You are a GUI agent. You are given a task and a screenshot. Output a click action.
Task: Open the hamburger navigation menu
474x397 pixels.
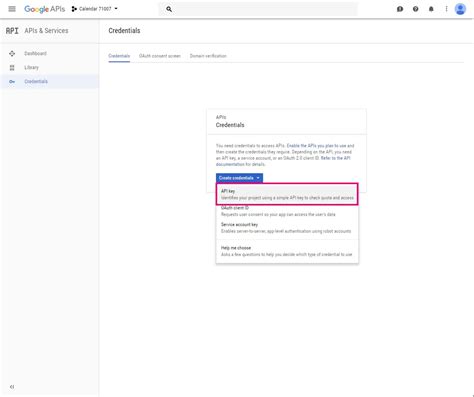[12, 9]
